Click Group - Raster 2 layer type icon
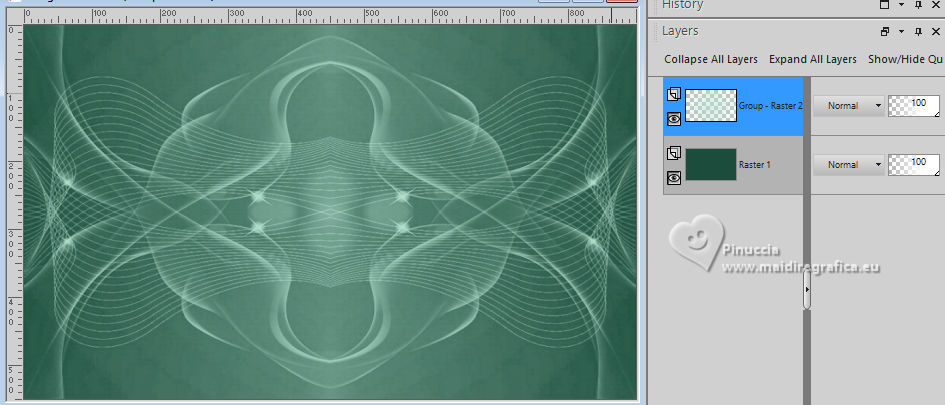Screen dimensions: 945x405 [x=674, y=94]
